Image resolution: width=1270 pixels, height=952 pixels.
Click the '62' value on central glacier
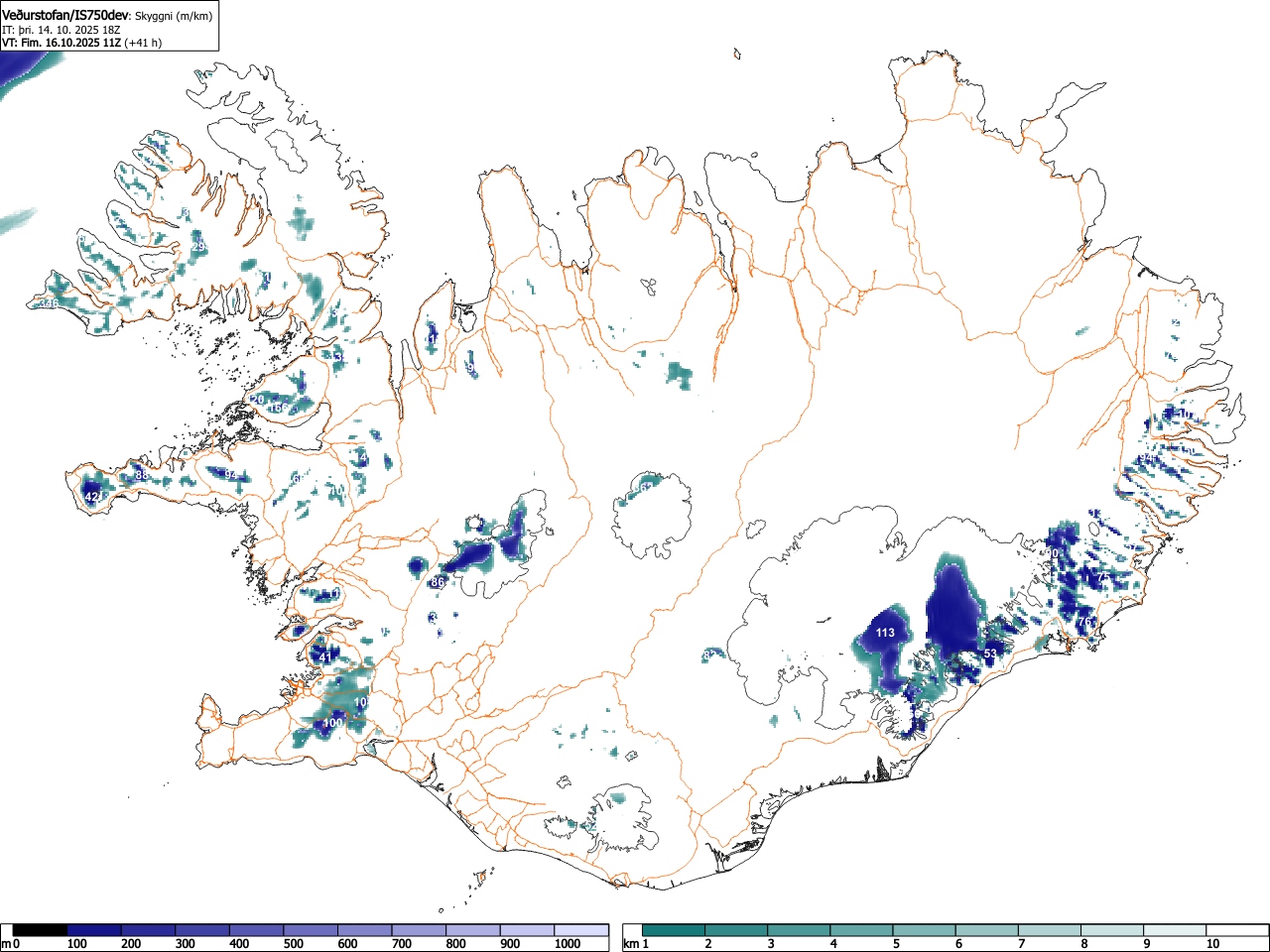click(645, 486)
